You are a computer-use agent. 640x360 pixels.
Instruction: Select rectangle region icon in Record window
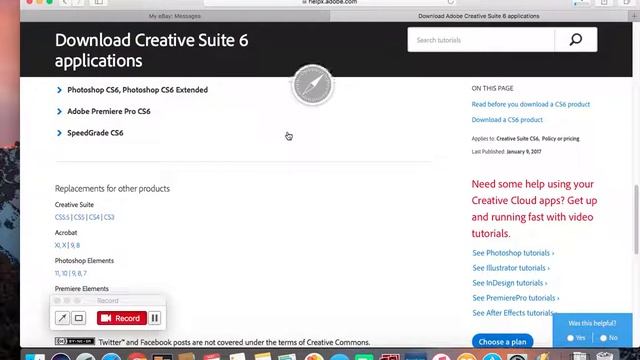(x=79, y=318)
